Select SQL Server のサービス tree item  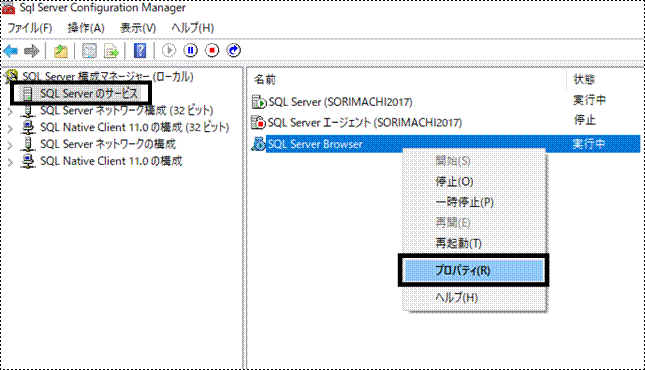88,93
